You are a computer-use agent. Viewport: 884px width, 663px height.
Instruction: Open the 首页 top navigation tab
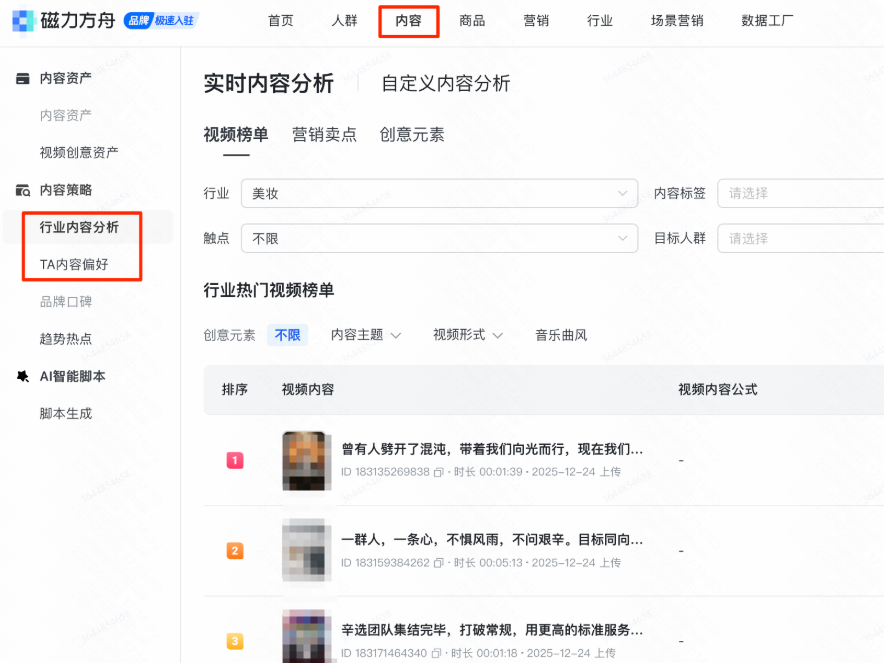coord(281,21)
